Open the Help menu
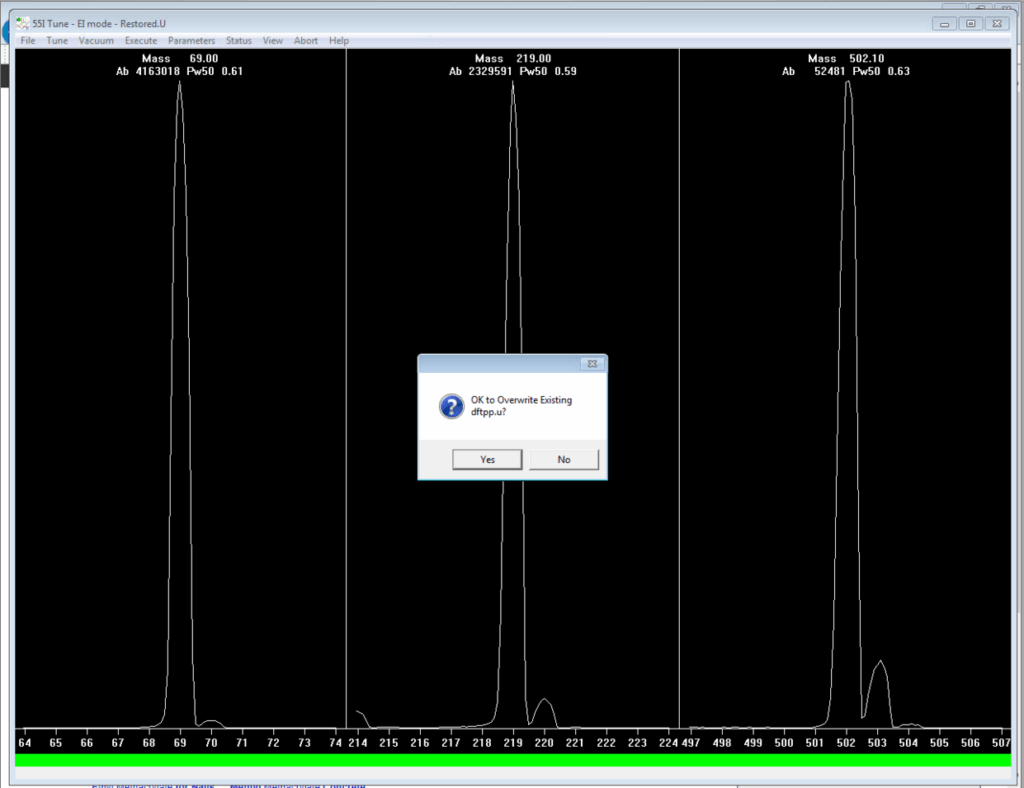The height and width of the screenshot is (788, 1024). (338, 40)
